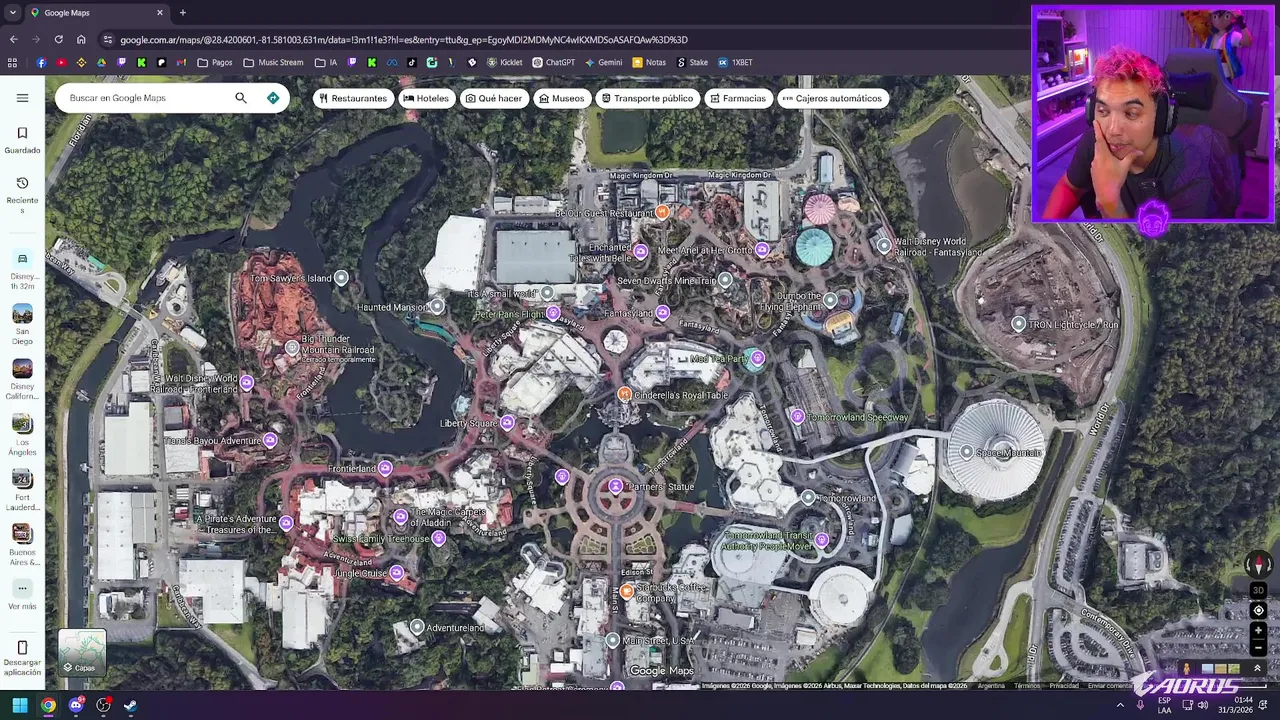Select the Museos chip
Image resolution: width=1280 pixels, height=720 pixels.
[x=561, y=98]
